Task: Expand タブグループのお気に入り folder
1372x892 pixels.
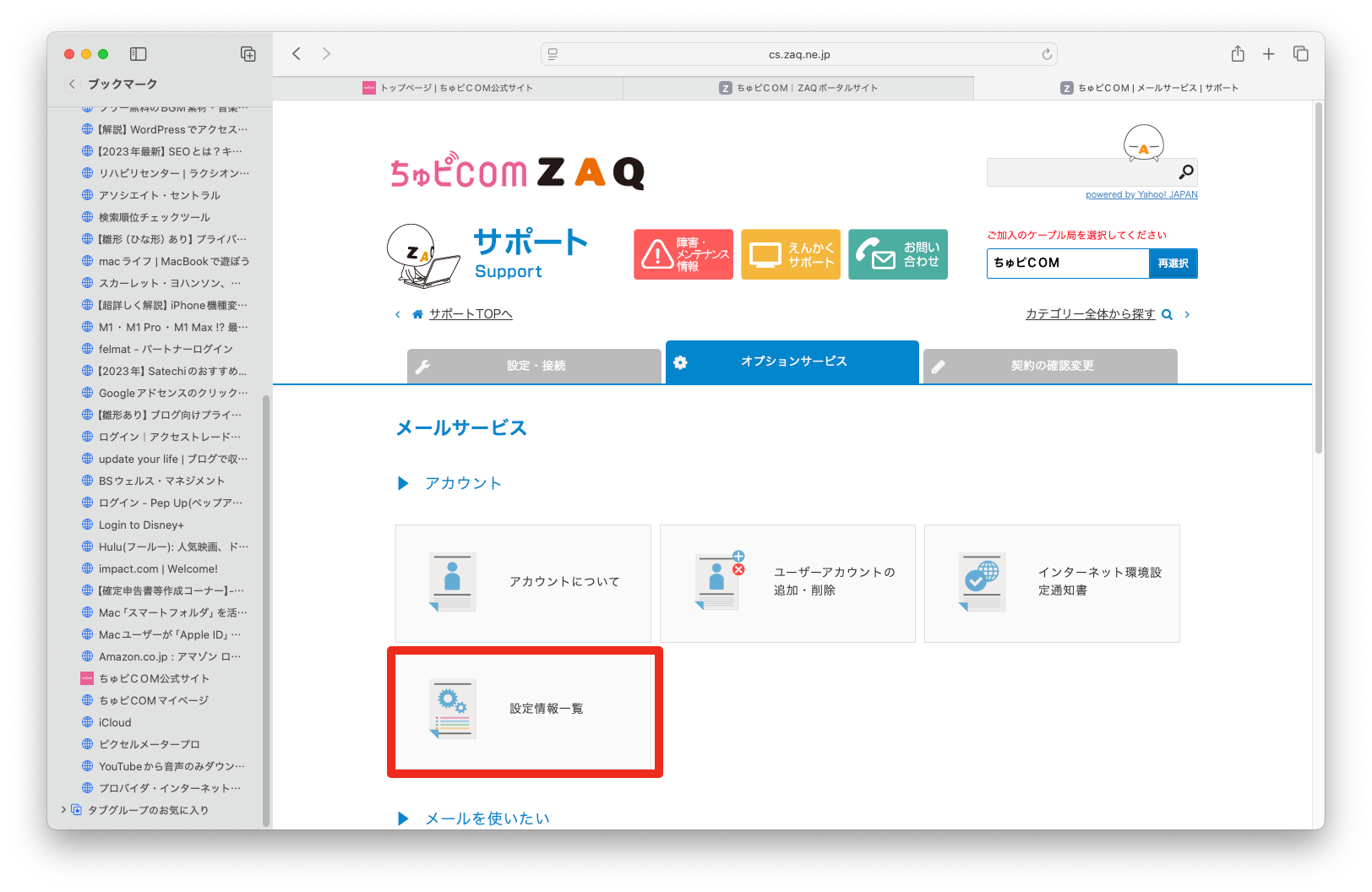Action: (x=63, y=810)
